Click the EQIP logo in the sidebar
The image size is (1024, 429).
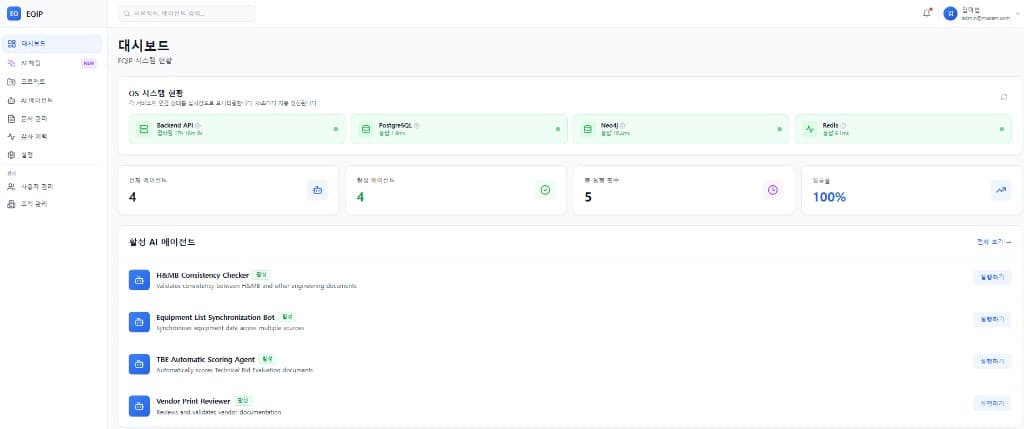point(14,14)
